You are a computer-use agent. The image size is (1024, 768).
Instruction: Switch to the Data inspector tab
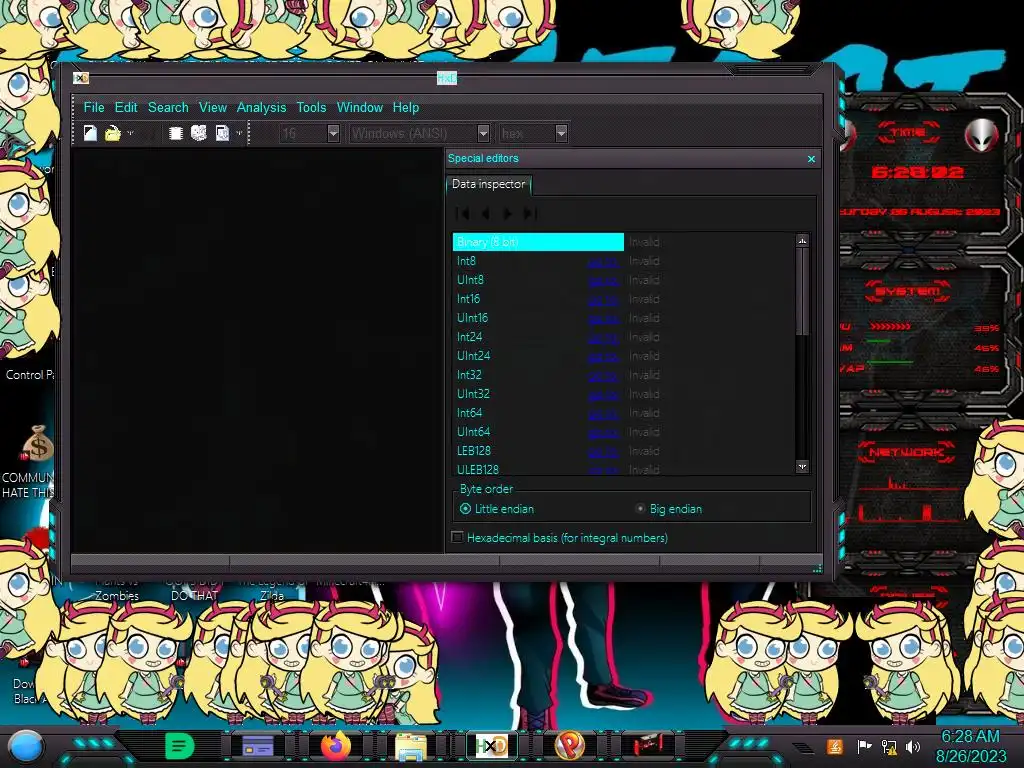[x=488, y=184]
